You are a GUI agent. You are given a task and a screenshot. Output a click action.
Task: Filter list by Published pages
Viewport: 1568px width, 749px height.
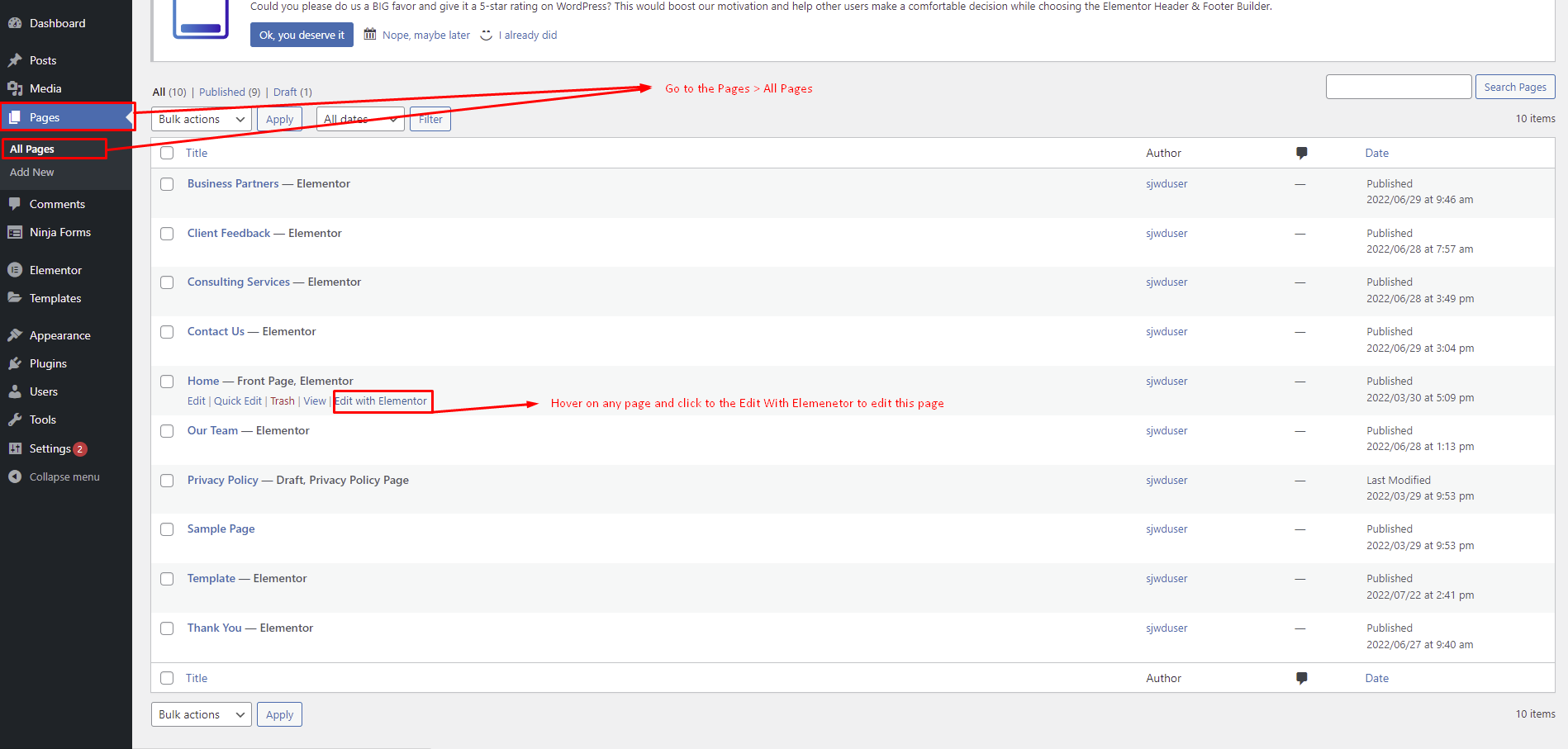point(230,92)
